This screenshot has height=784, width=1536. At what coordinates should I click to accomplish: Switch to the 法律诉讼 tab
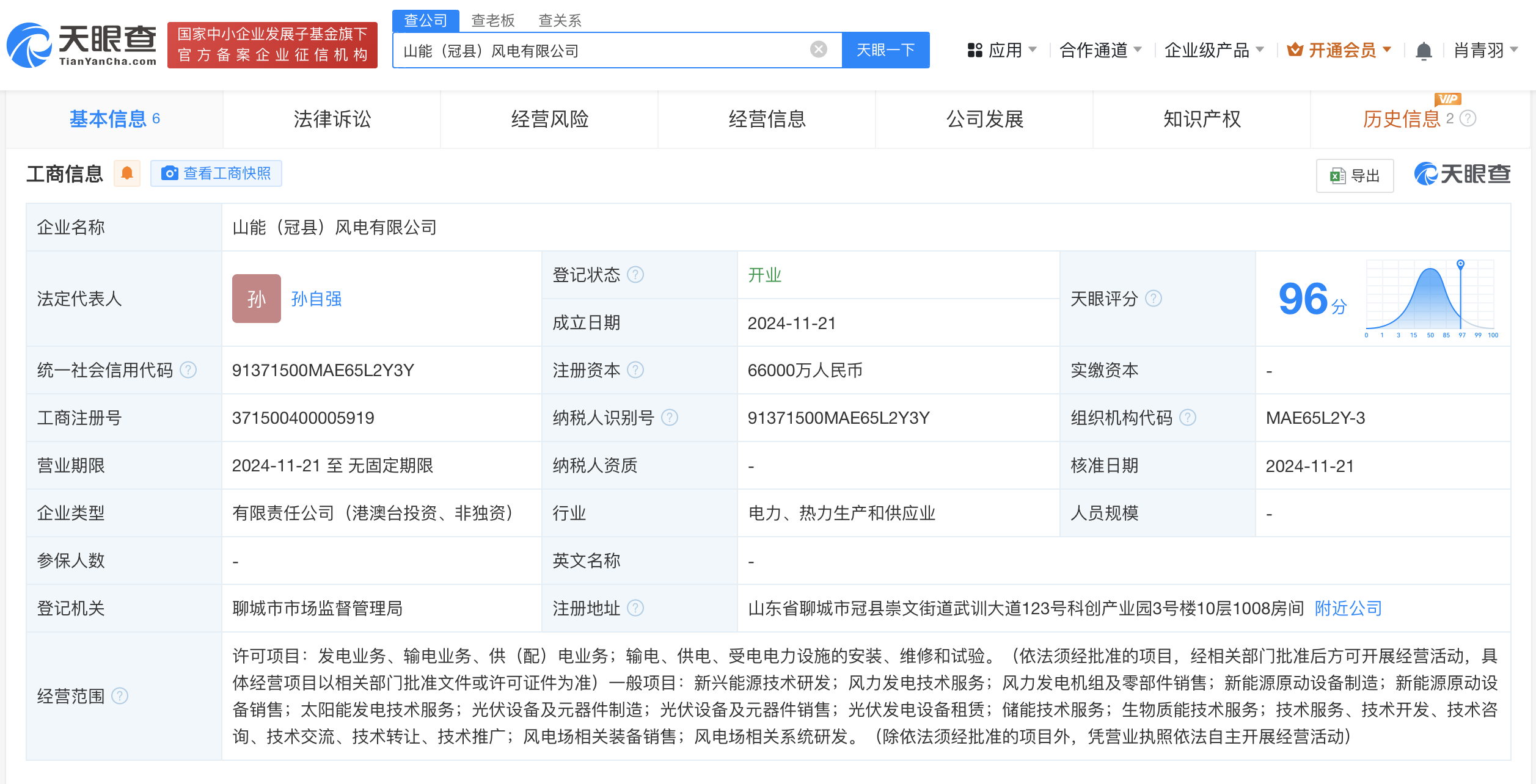(332, 119)
